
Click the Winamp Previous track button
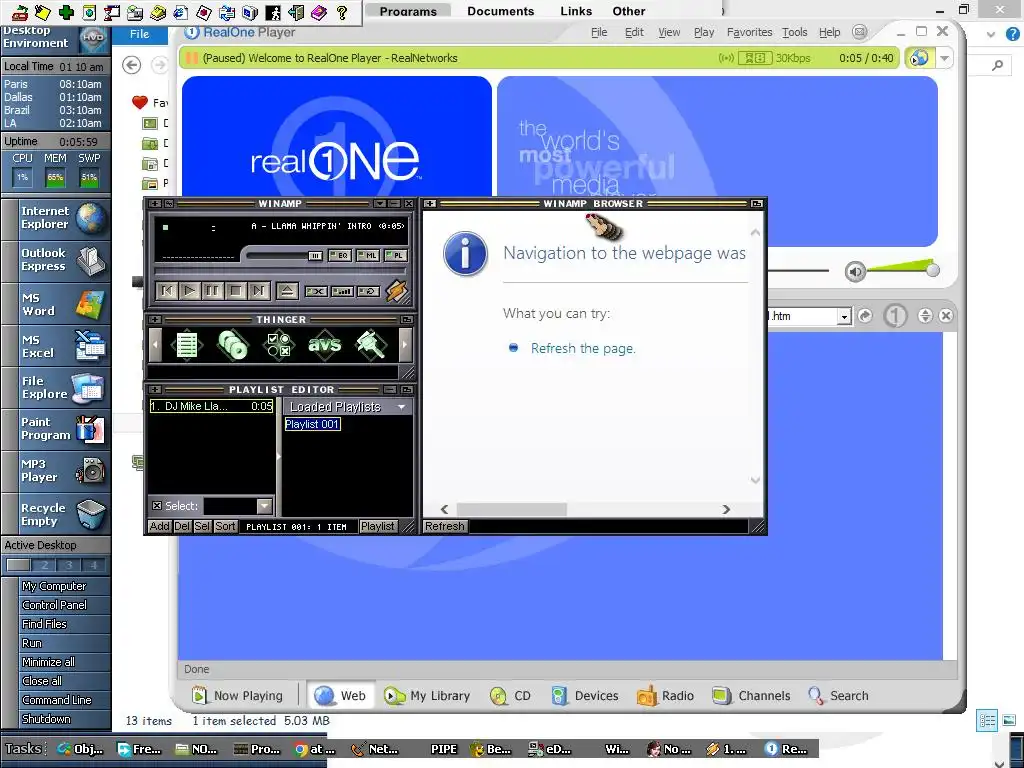pyautogui.click(x=167, y=291)
